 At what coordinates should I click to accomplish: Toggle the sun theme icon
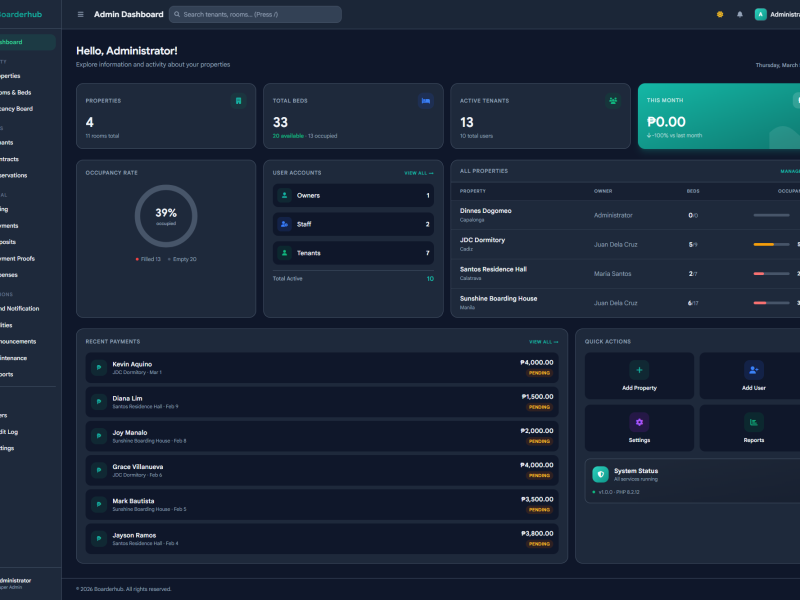click(x=720, y=14)
